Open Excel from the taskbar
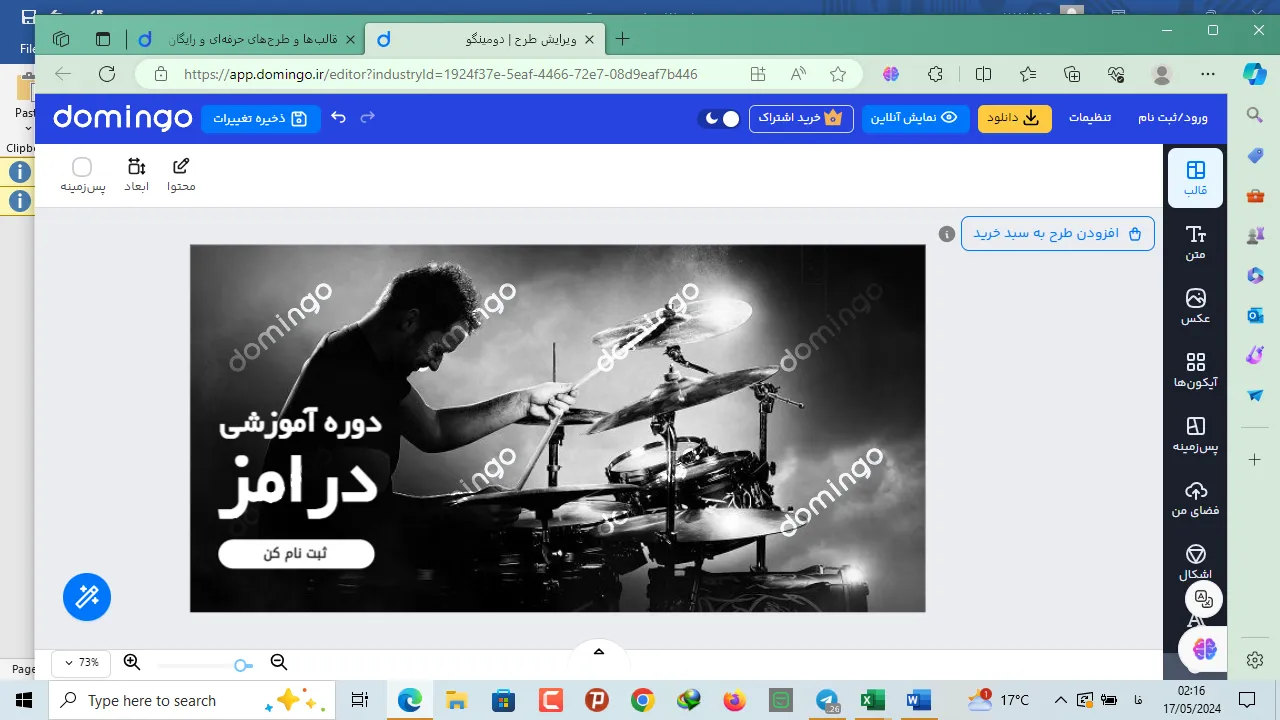Screen dimensions: 1280x720 (x=873, y=700)
